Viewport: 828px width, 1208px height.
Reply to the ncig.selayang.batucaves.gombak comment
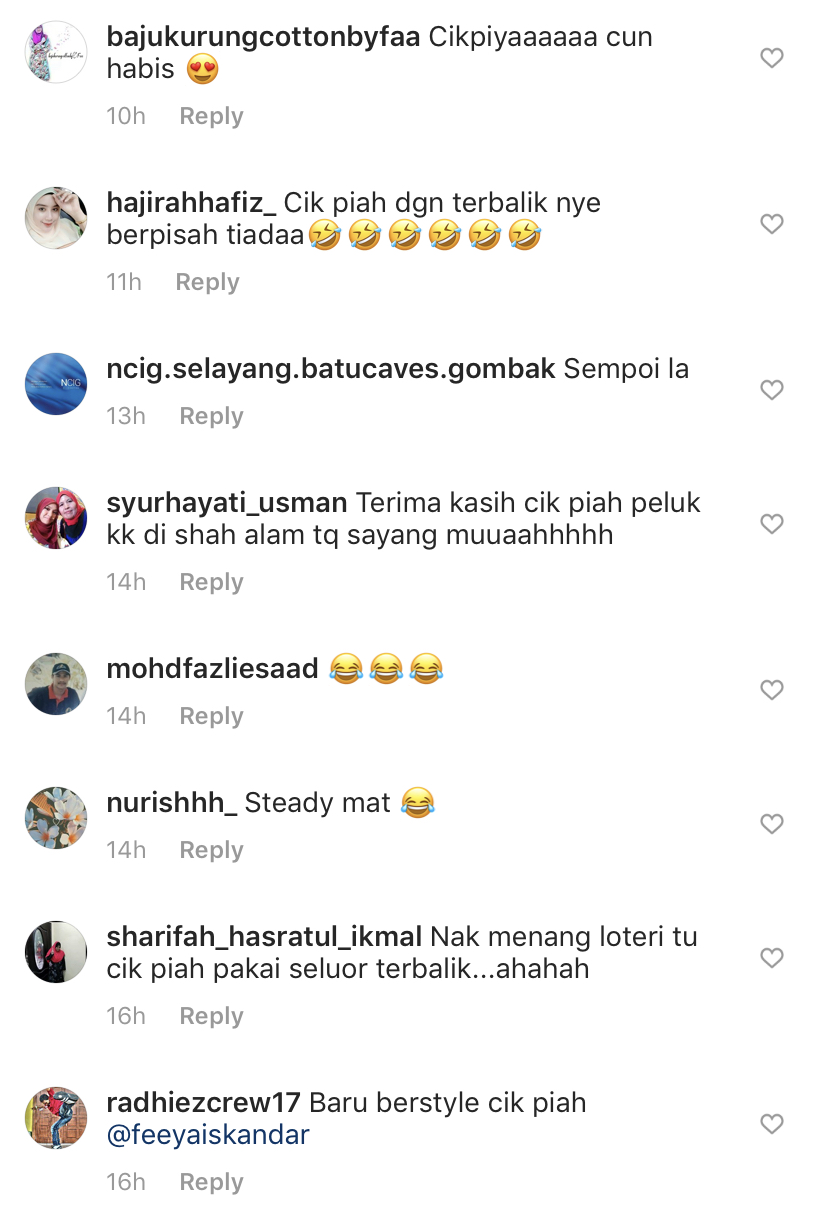(x=211, y=416)
